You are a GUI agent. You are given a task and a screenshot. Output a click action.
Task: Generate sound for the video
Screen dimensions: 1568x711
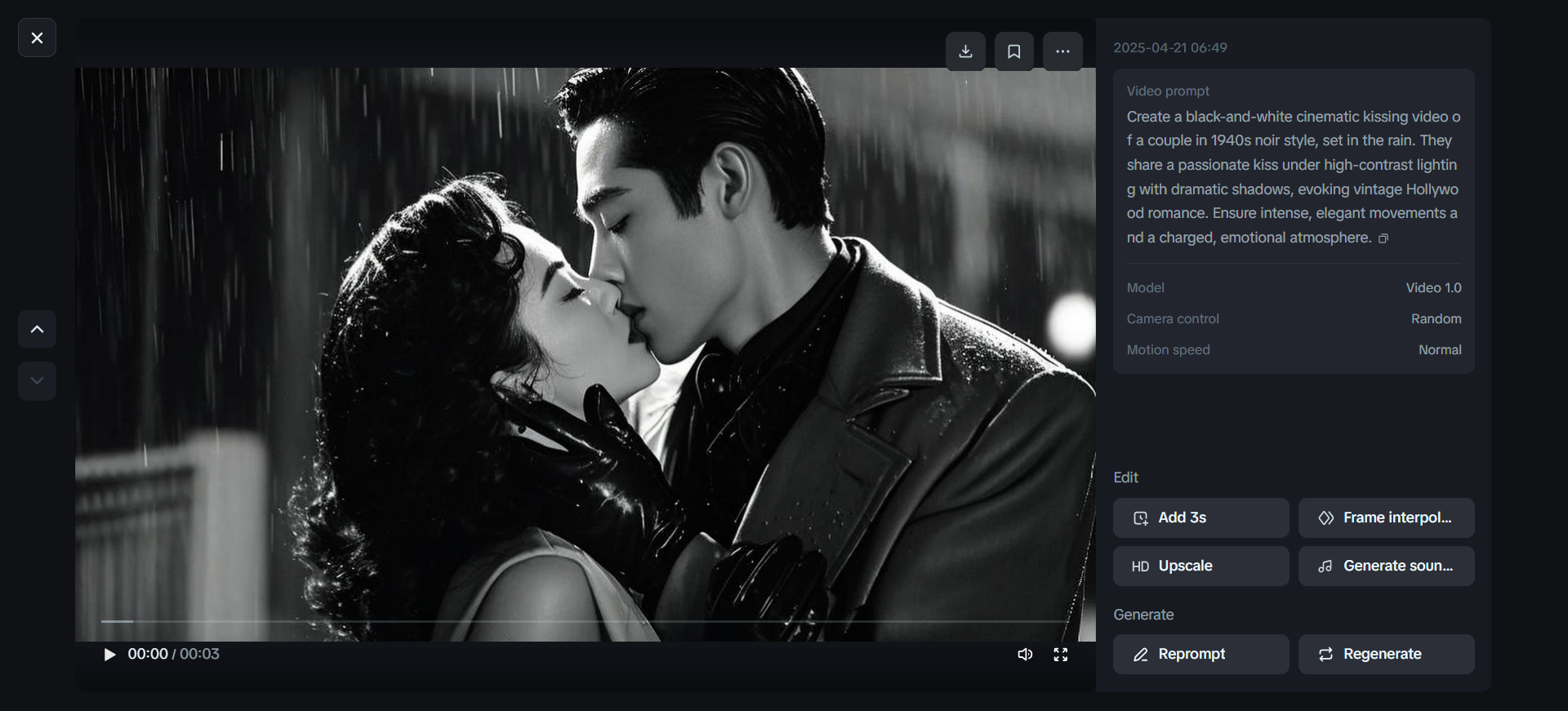coord(1387,566)
